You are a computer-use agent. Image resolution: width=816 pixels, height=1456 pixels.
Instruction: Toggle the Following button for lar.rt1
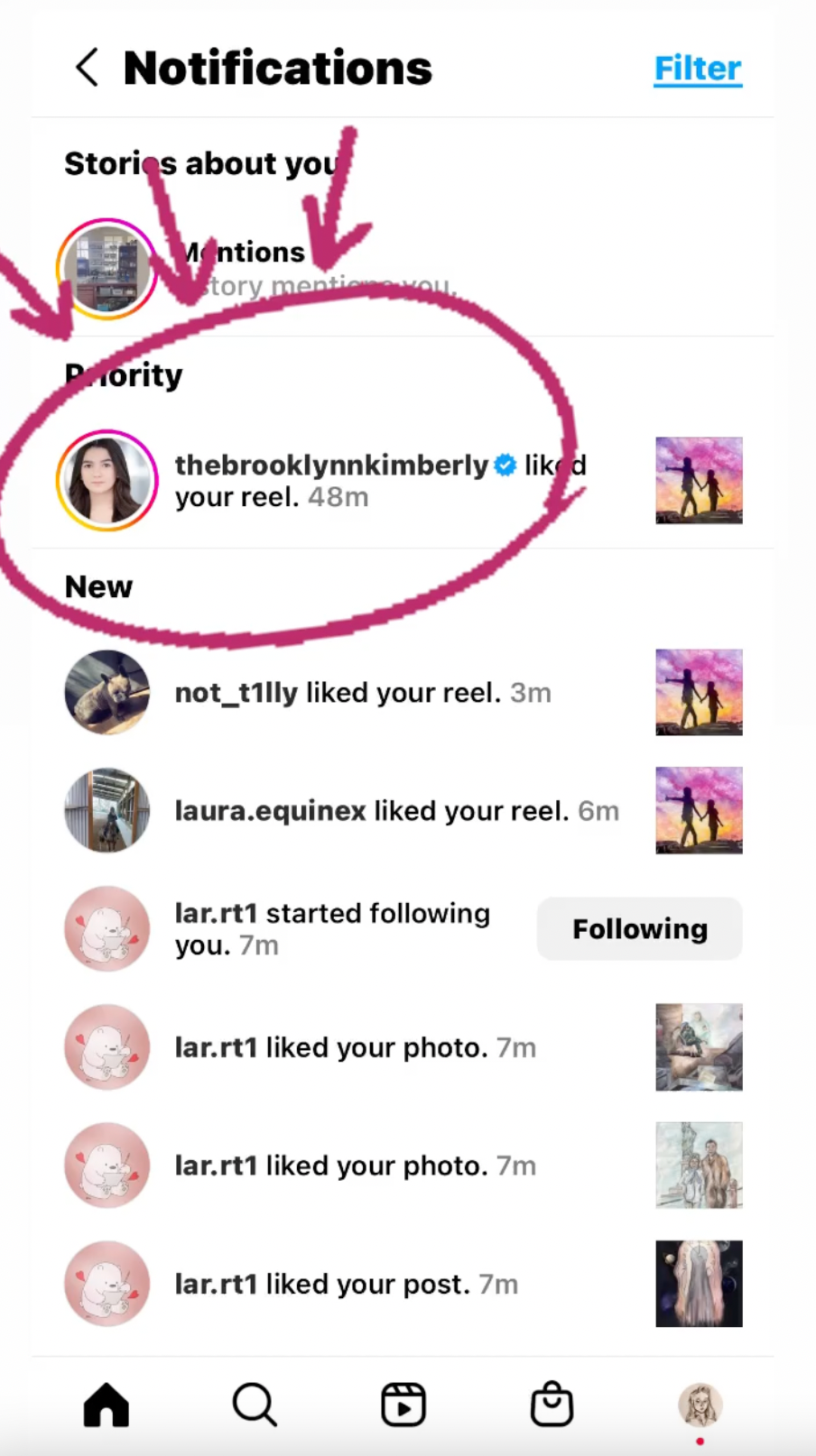639,928
